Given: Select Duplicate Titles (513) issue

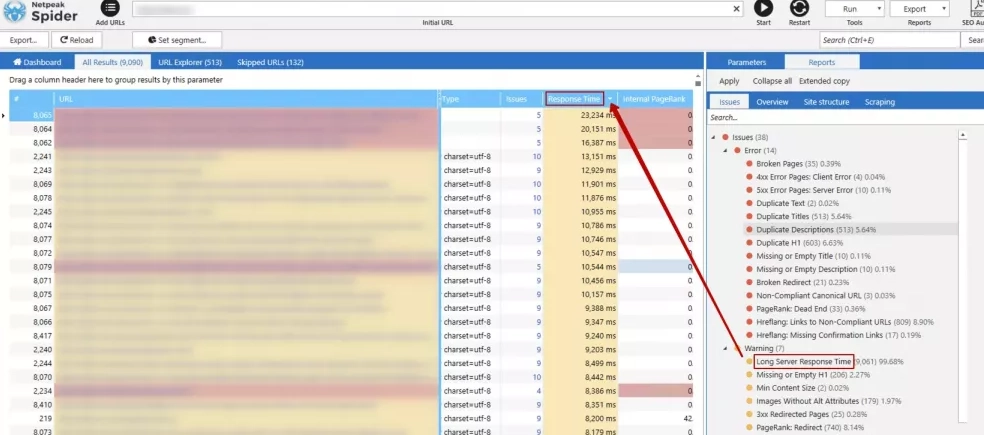Looking at the screenshot, I should (803, 217).
